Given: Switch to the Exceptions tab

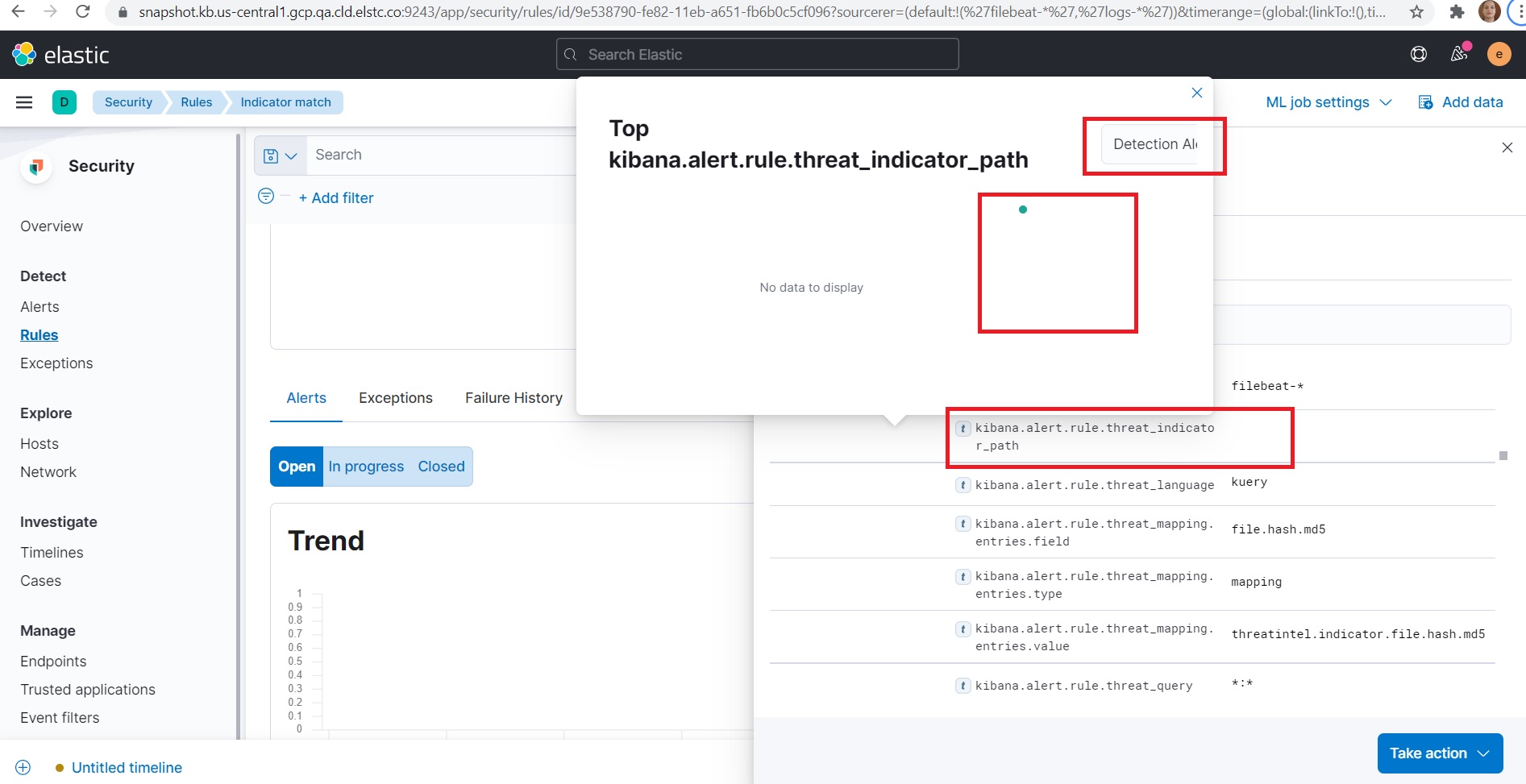Looking at the screenshot, I should click(x=395, y=397).
